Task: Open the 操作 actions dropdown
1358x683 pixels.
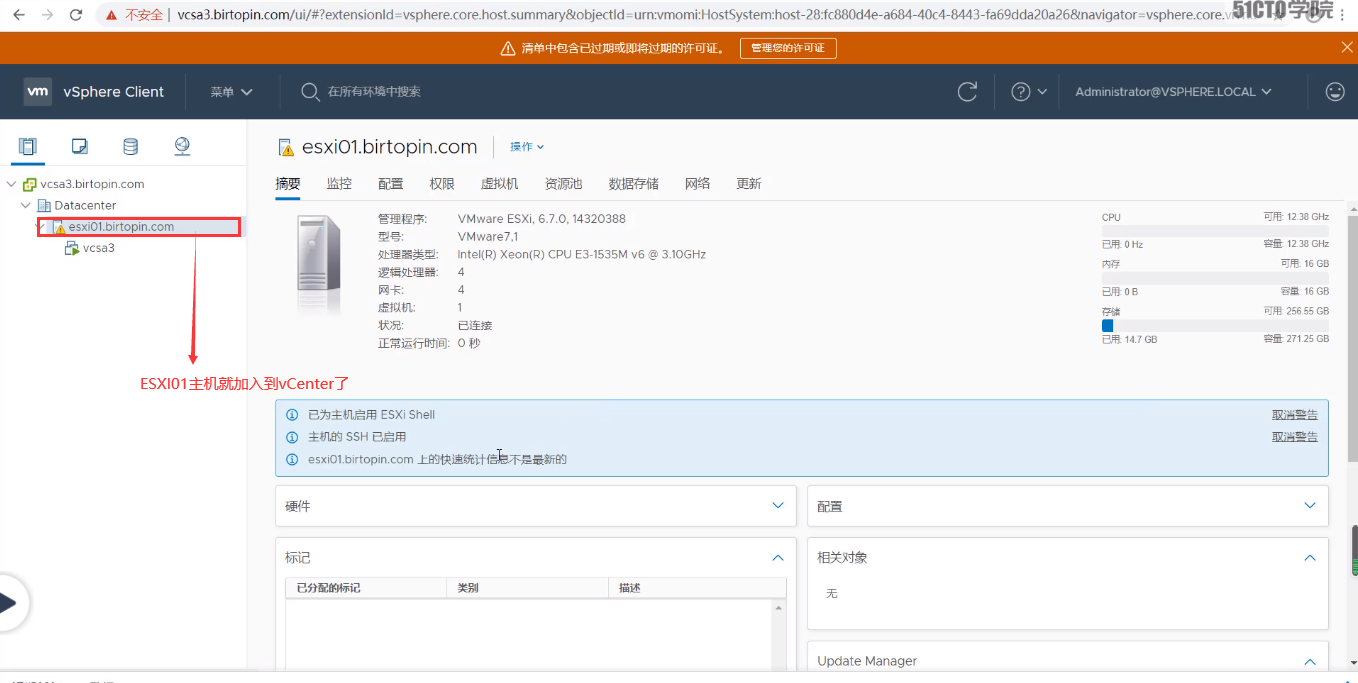Action: click(527, 147)
